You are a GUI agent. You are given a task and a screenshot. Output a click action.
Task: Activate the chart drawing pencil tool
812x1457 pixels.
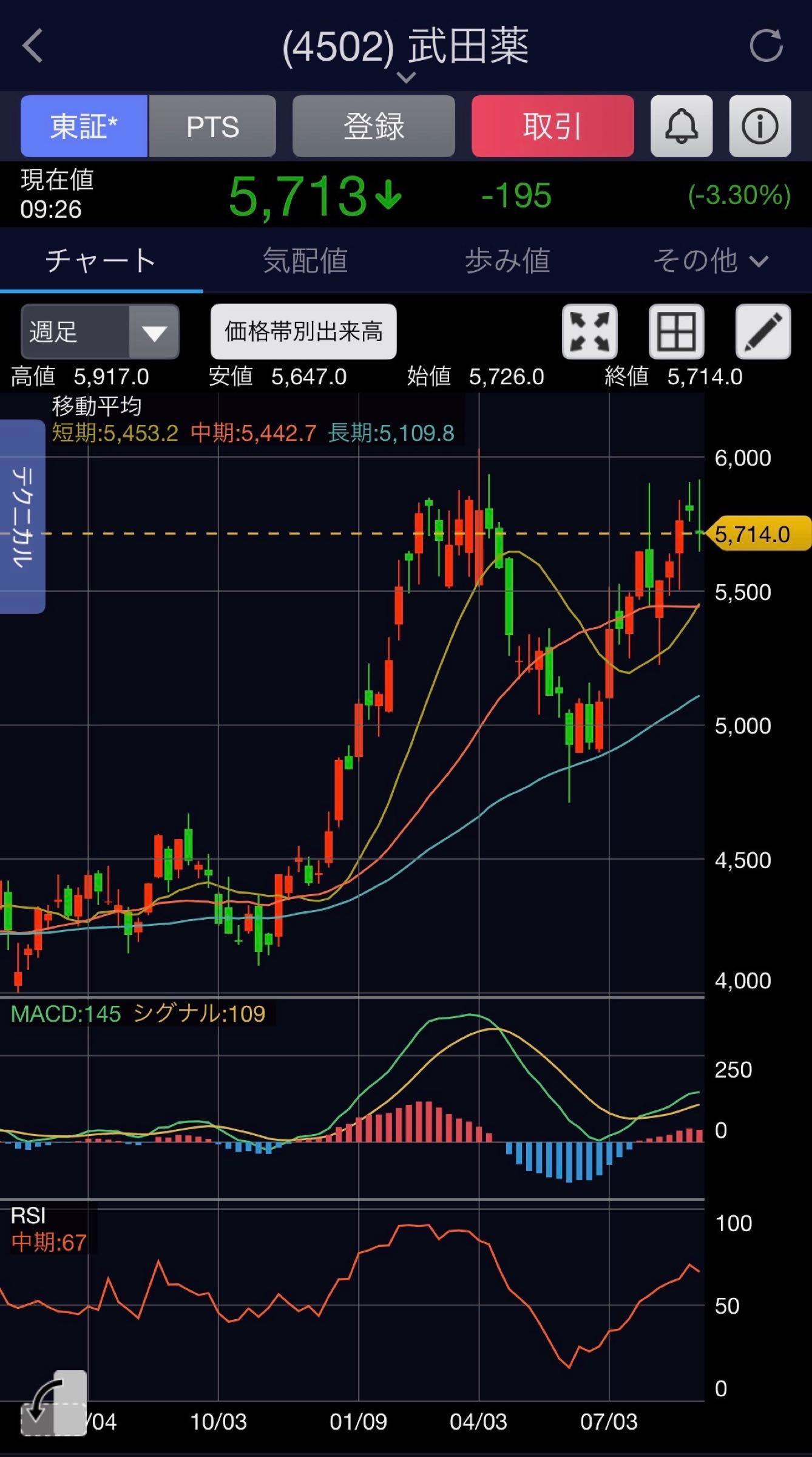[x=763, y=332]
